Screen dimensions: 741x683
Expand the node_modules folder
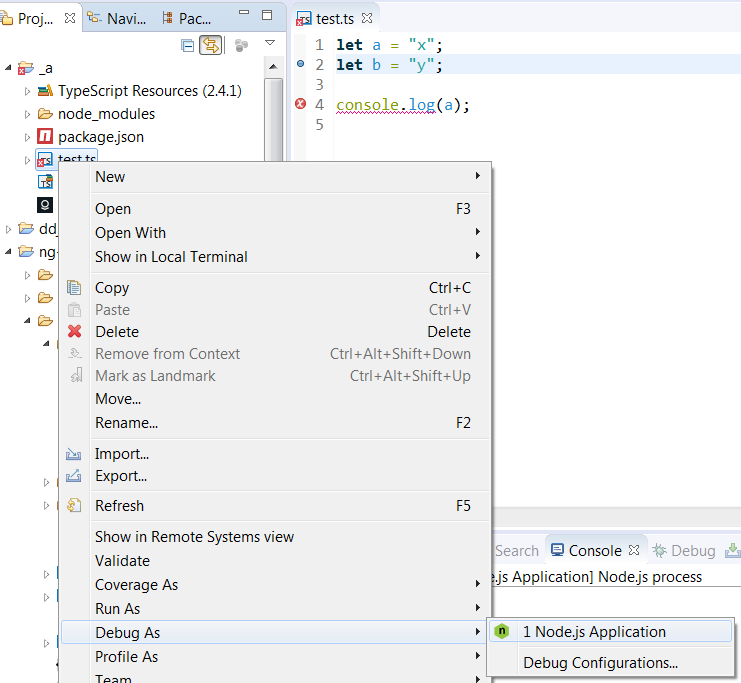pos(29,114)
